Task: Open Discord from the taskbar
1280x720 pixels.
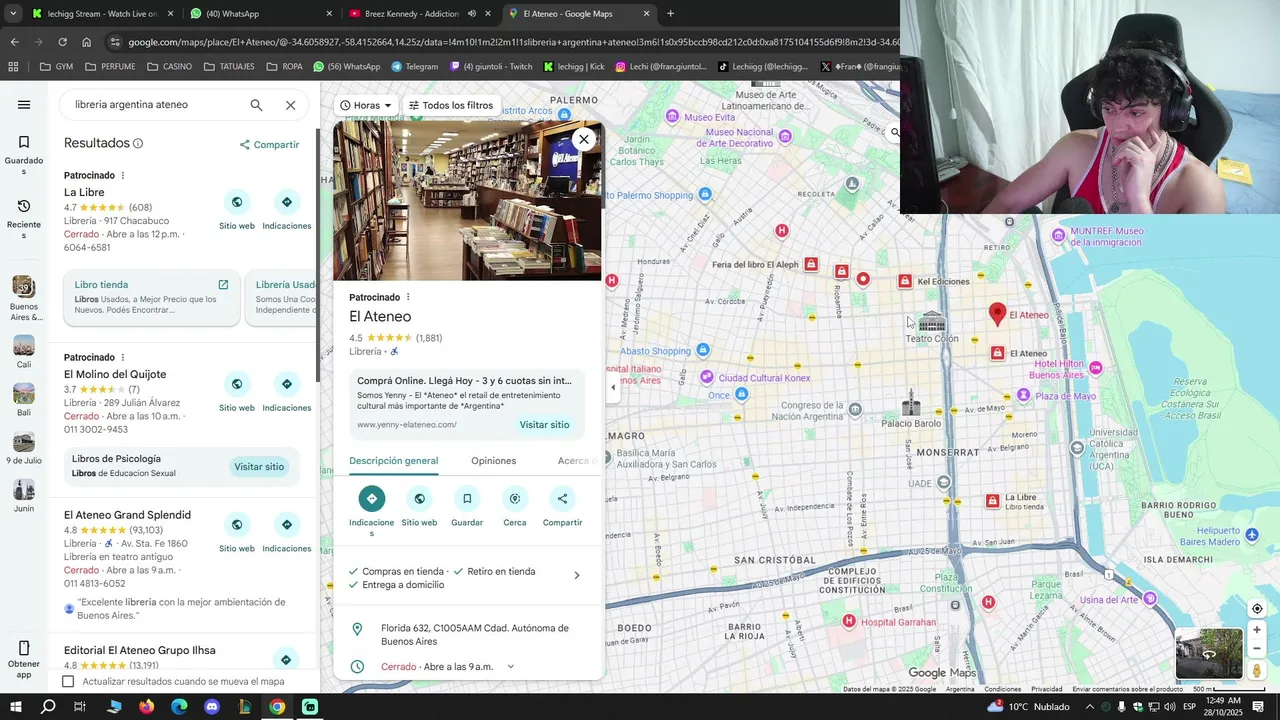Action: (212, 707)
